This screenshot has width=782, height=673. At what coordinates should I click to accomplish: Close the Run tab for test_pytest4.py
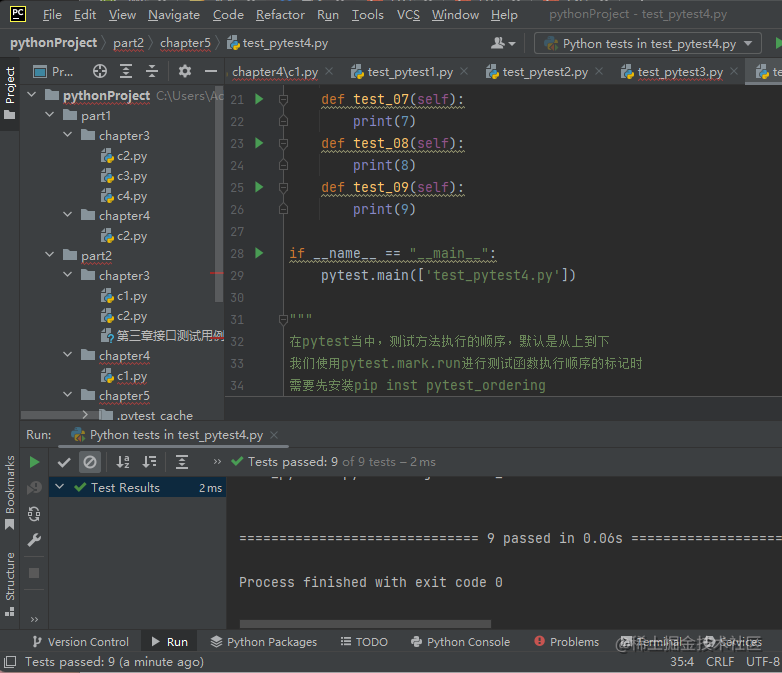coord(274,435)
